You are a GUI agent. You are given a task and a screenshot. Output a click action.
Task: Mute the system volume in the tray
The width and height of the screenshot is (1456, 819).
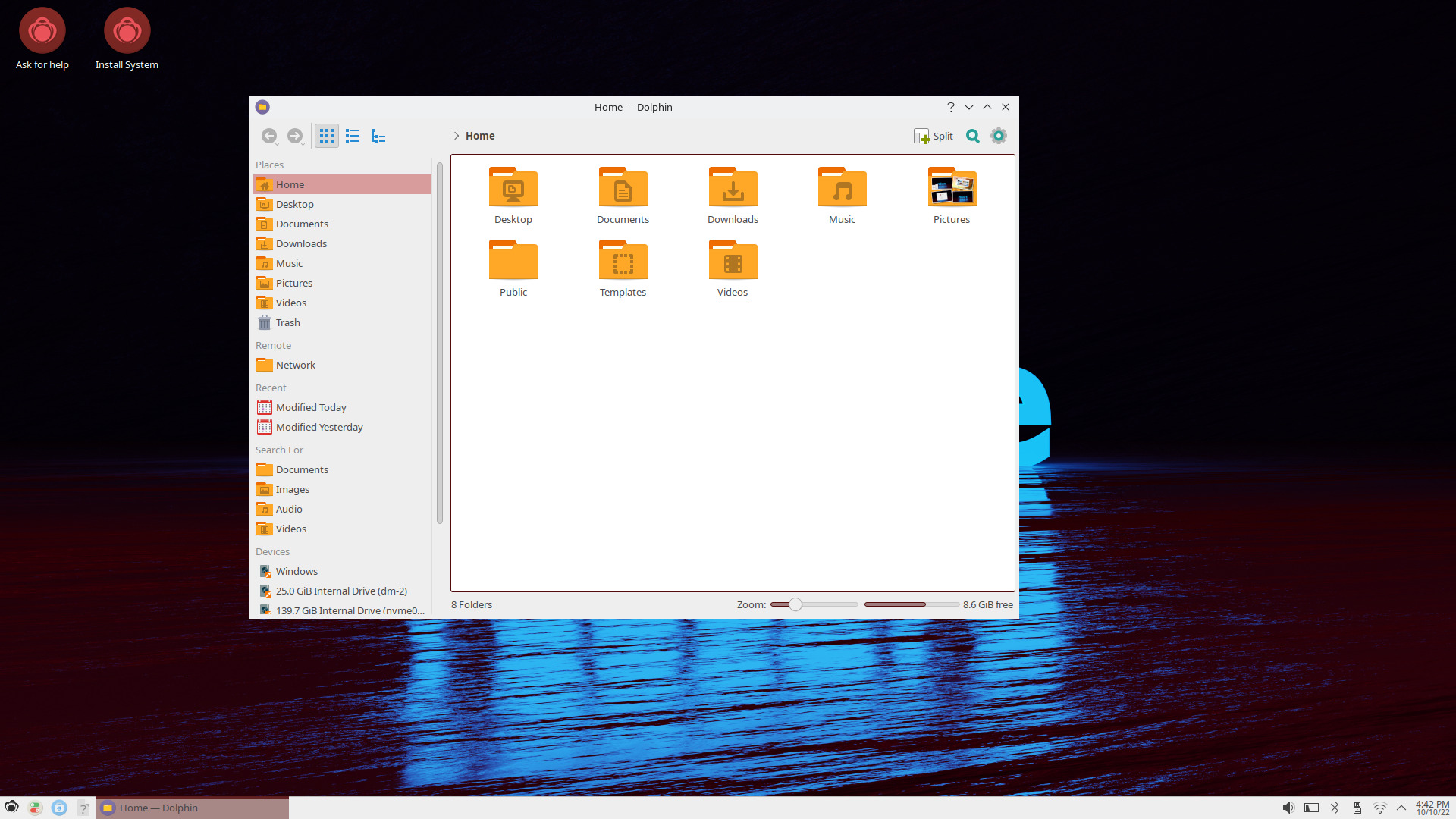[x=1289, y=808]
